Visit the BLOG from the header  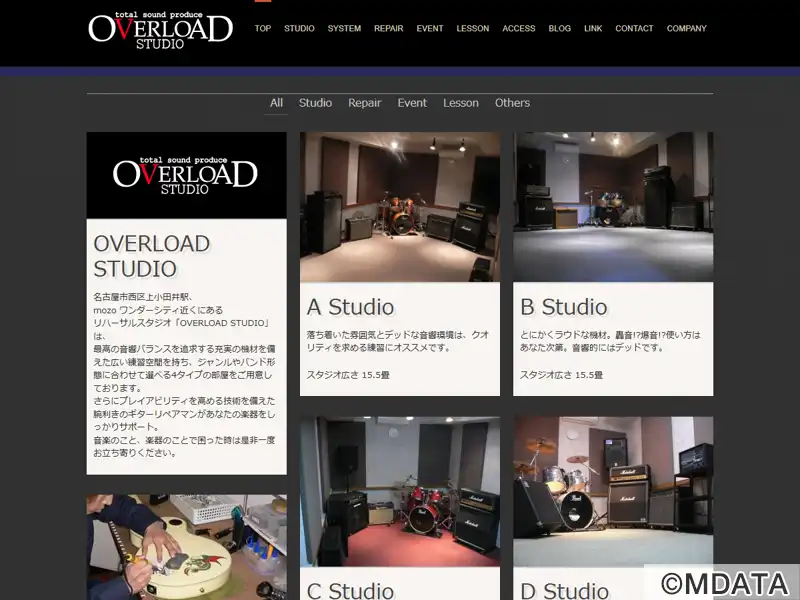[559, 29]
